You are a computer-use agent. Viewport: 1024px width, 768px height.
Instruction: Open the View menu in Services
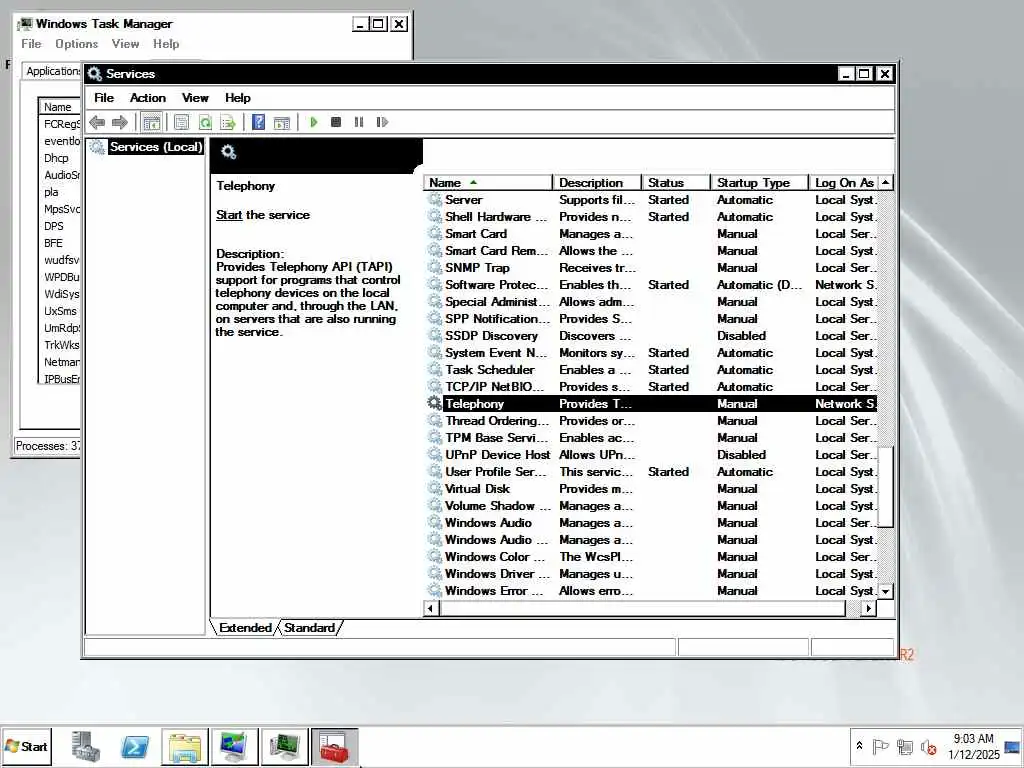pos(195,98)
